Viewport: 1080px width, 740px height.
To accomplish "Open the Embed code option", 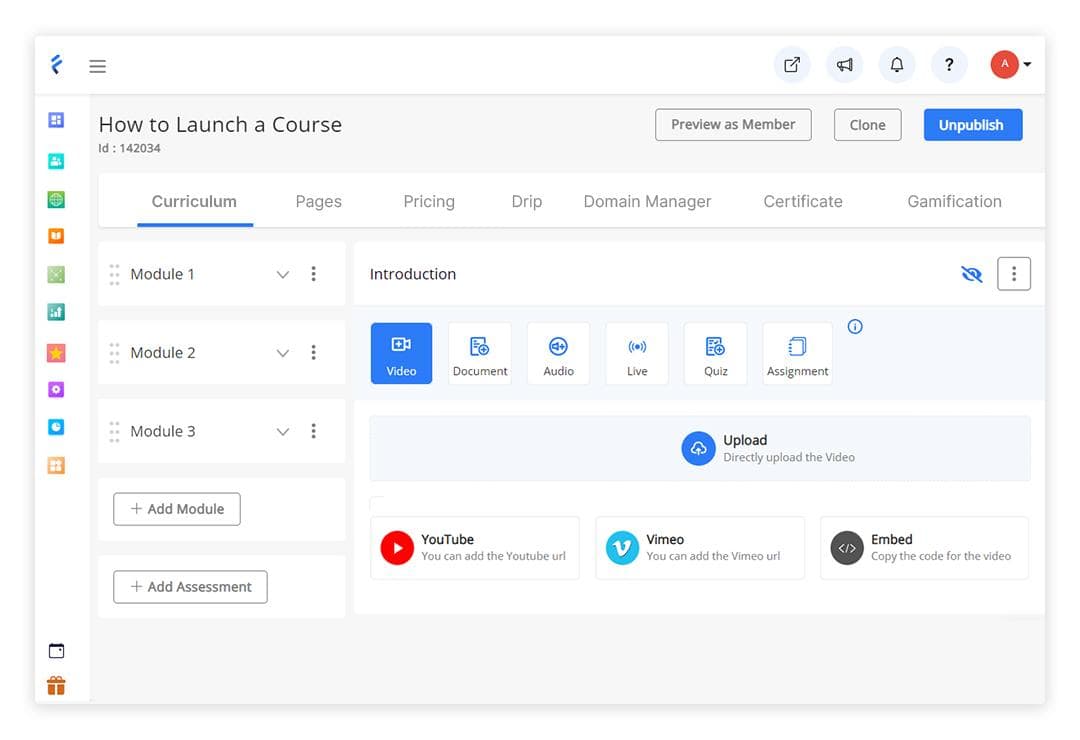I will pyautogui.click(x=923, y=548).
